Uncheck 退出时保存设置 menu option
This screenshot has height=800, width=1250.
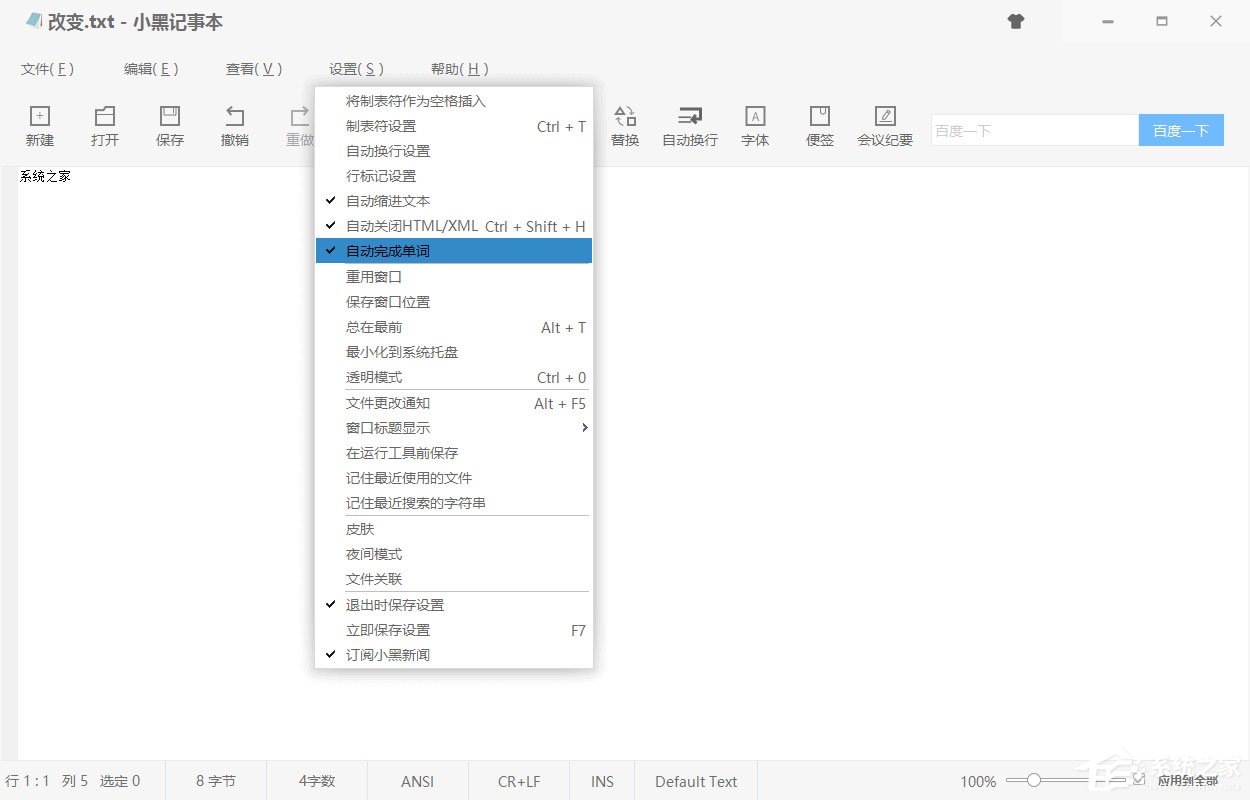pos(395,605)
